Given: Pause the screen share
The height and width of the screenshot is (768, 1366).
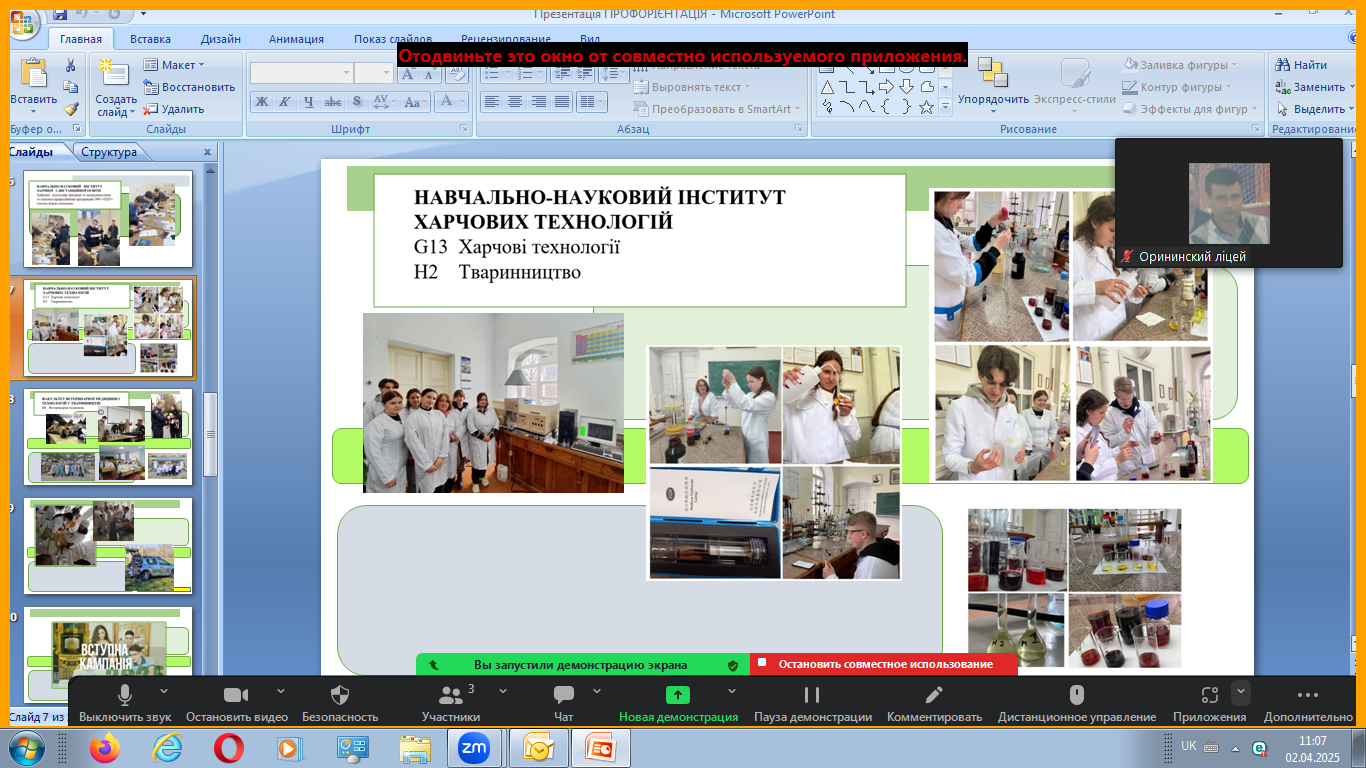Looking at the screenshot, I should [x=812, y=695].
